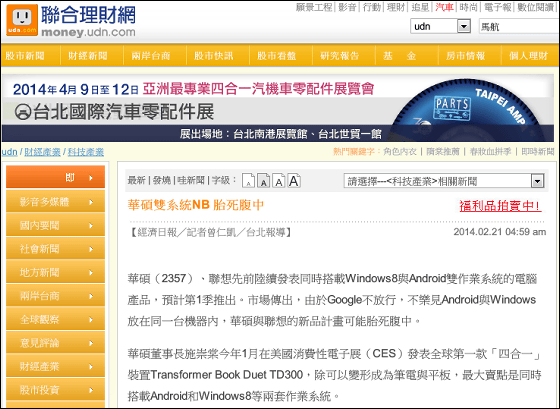This screenshot has width=560, height=409.
Task: Click hot keyword 商業推薦
Action: (443, 152)
